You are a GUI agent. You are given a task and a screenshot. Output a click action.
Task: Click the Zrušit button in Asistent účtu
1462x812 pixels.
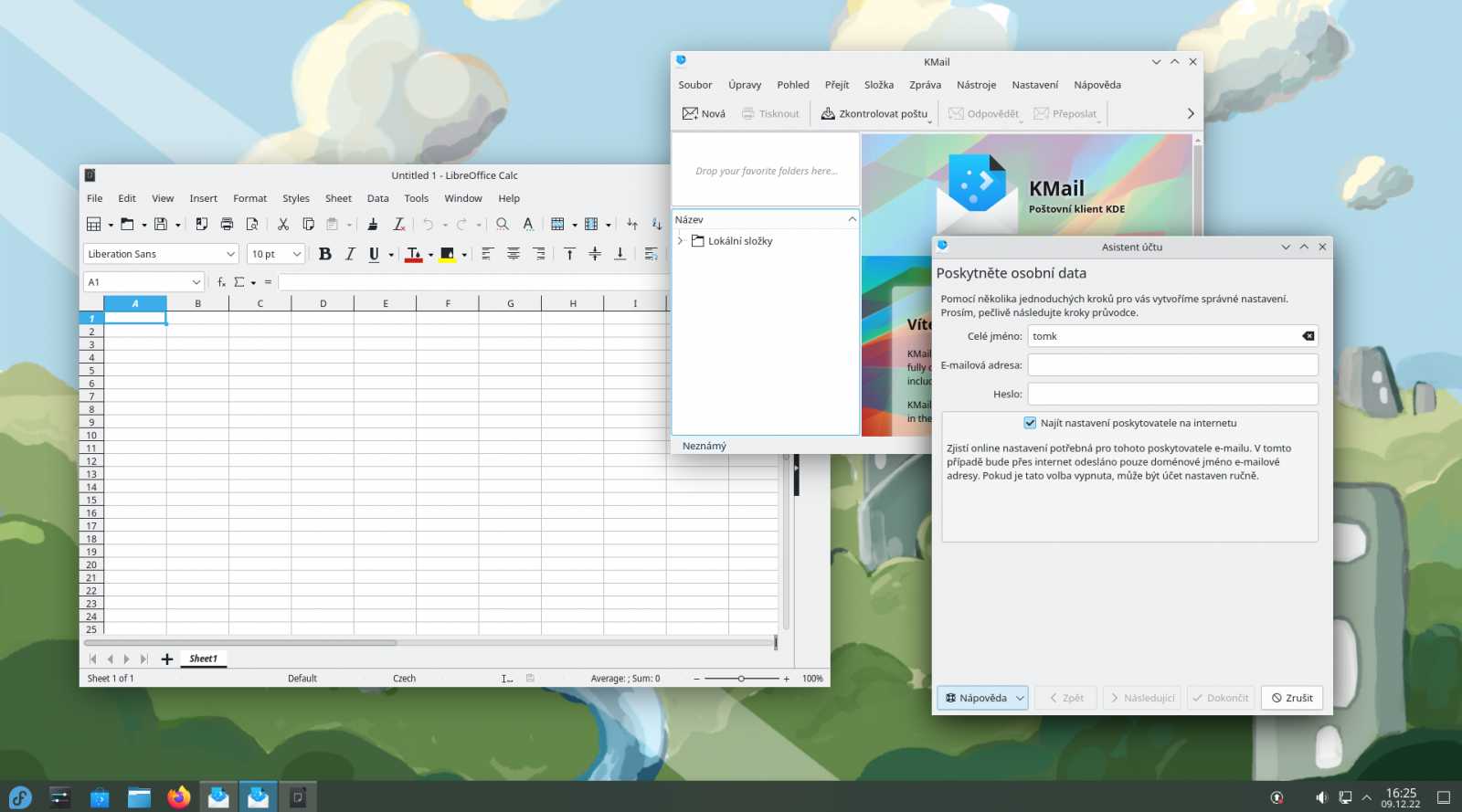[1292, 698]
